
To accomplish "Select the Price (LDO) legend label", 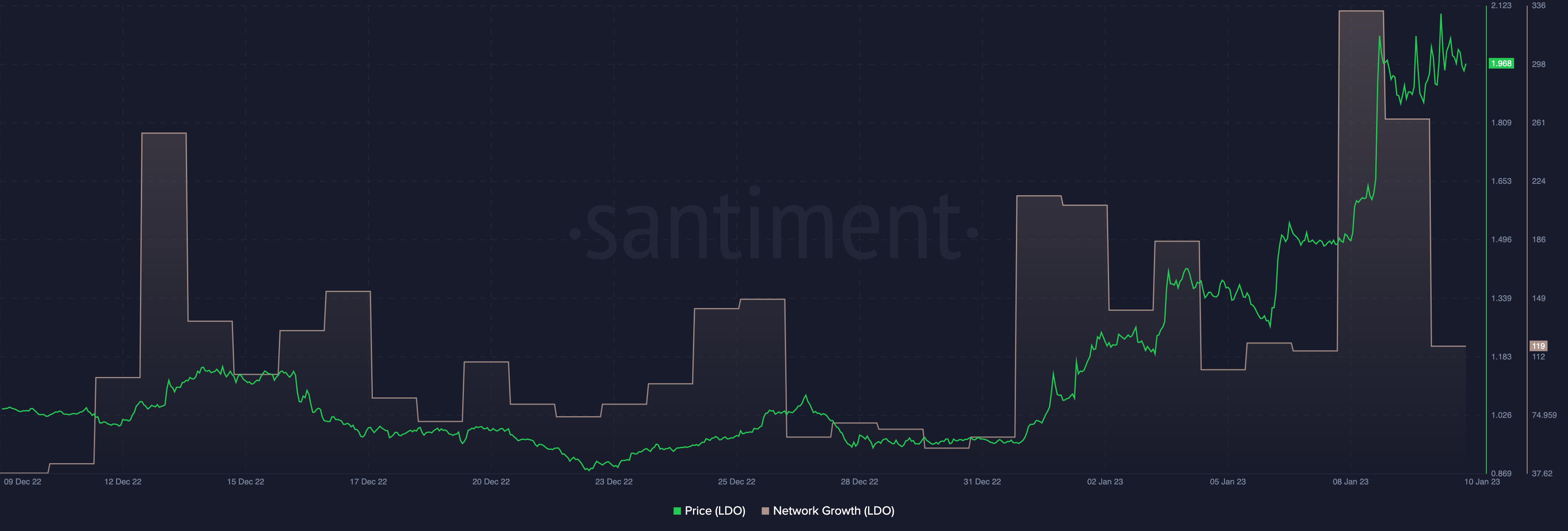I will coord(715,511).
